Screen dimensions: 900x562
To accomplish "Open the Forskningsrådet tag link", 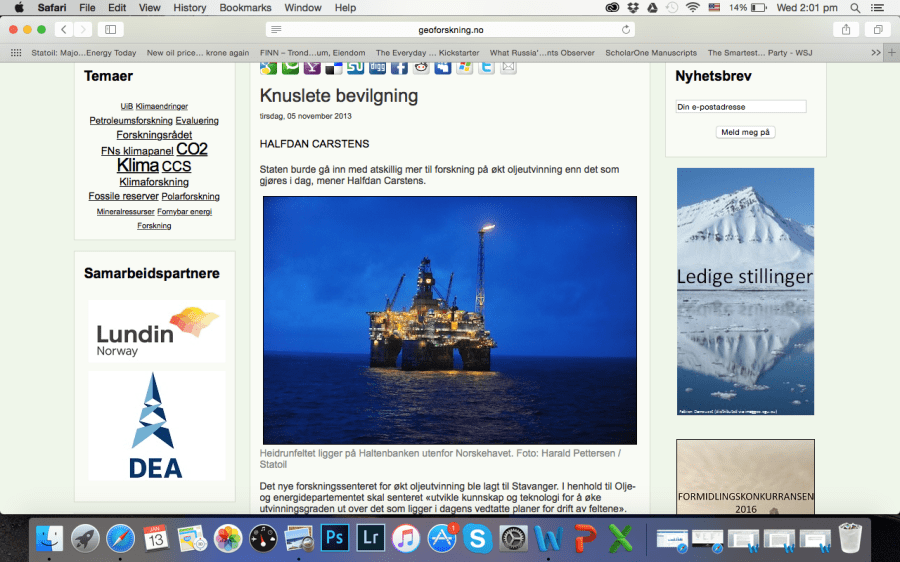I will click(154, 135).
